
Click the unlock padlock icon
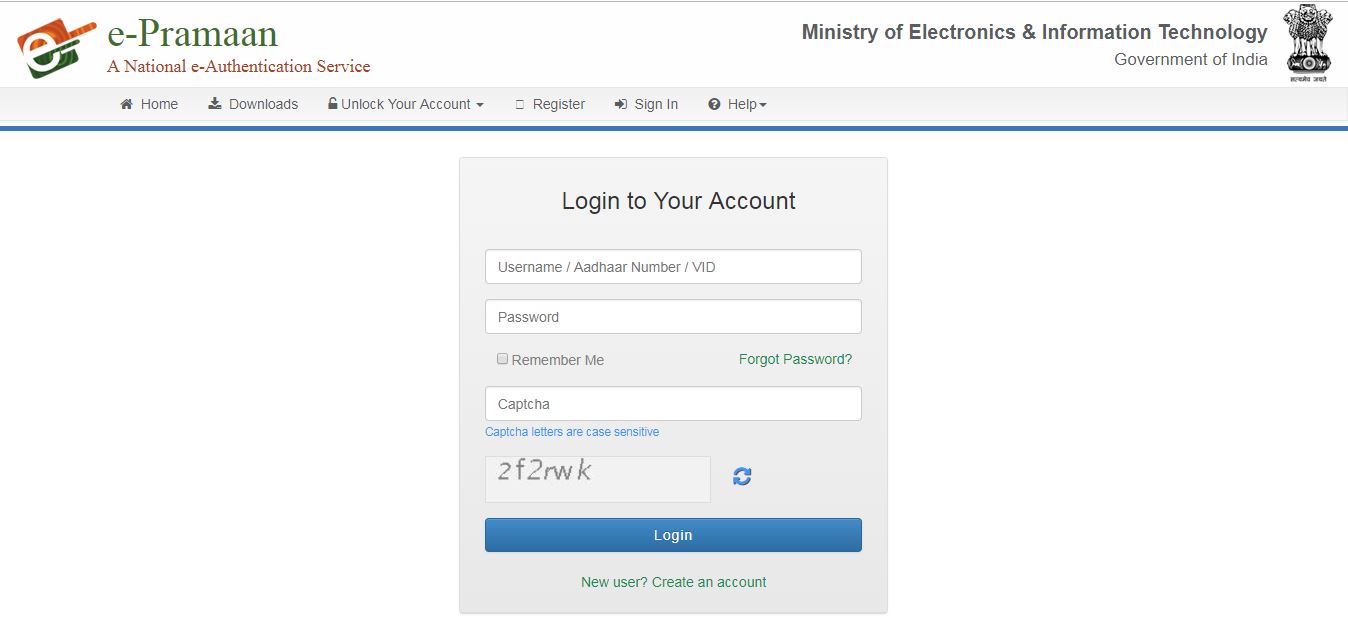332,104
